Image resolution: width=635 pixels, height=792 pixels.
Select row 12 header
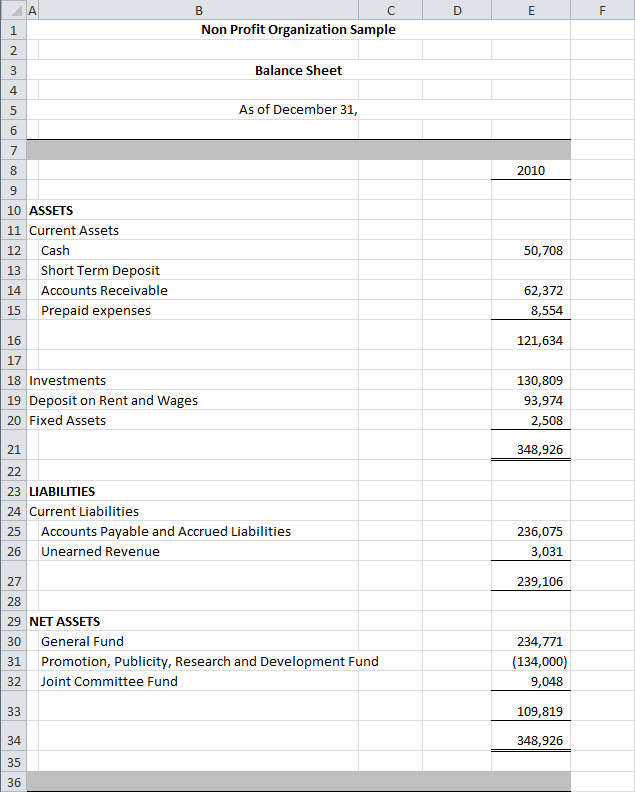coord(13,250)
